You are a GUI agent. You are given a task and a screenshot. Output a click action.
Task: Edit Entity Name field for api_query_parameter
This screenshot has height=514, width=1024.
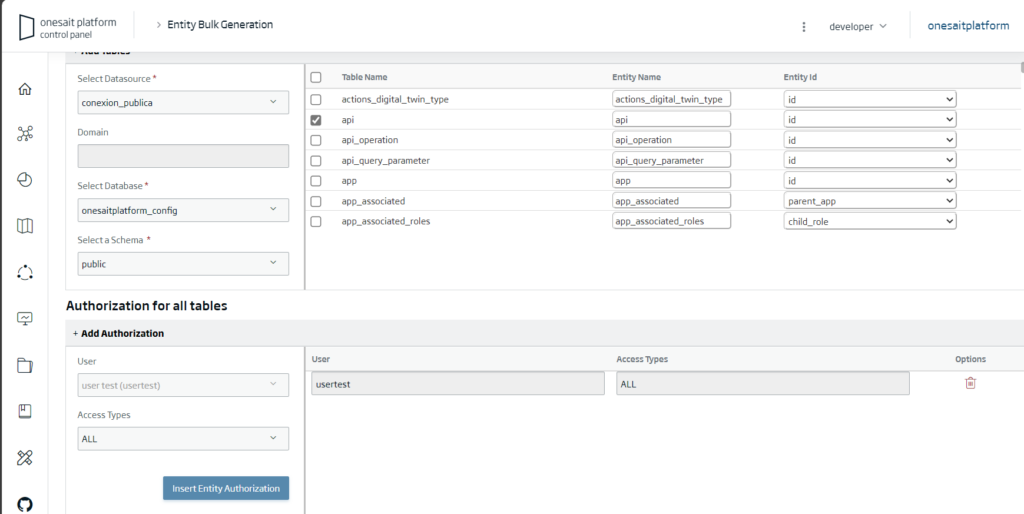671,160
